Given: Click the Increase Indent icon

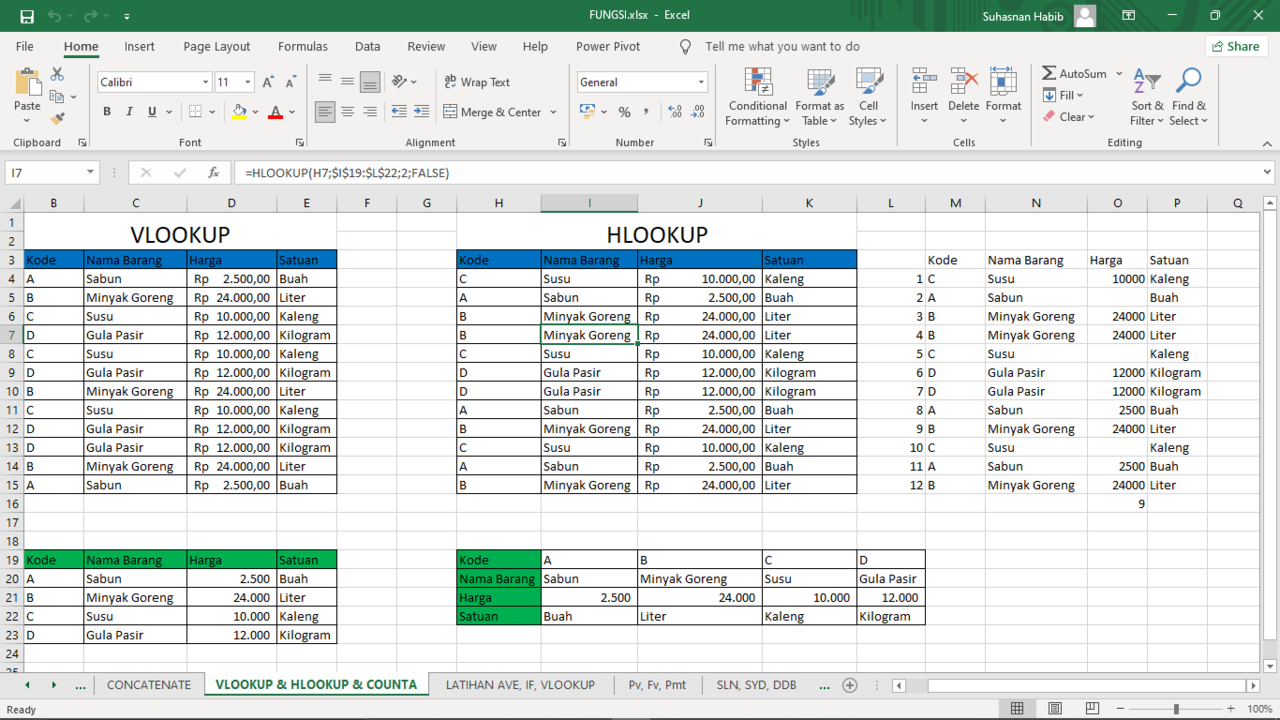Looking at the screenshot, I should click(423, 112).
